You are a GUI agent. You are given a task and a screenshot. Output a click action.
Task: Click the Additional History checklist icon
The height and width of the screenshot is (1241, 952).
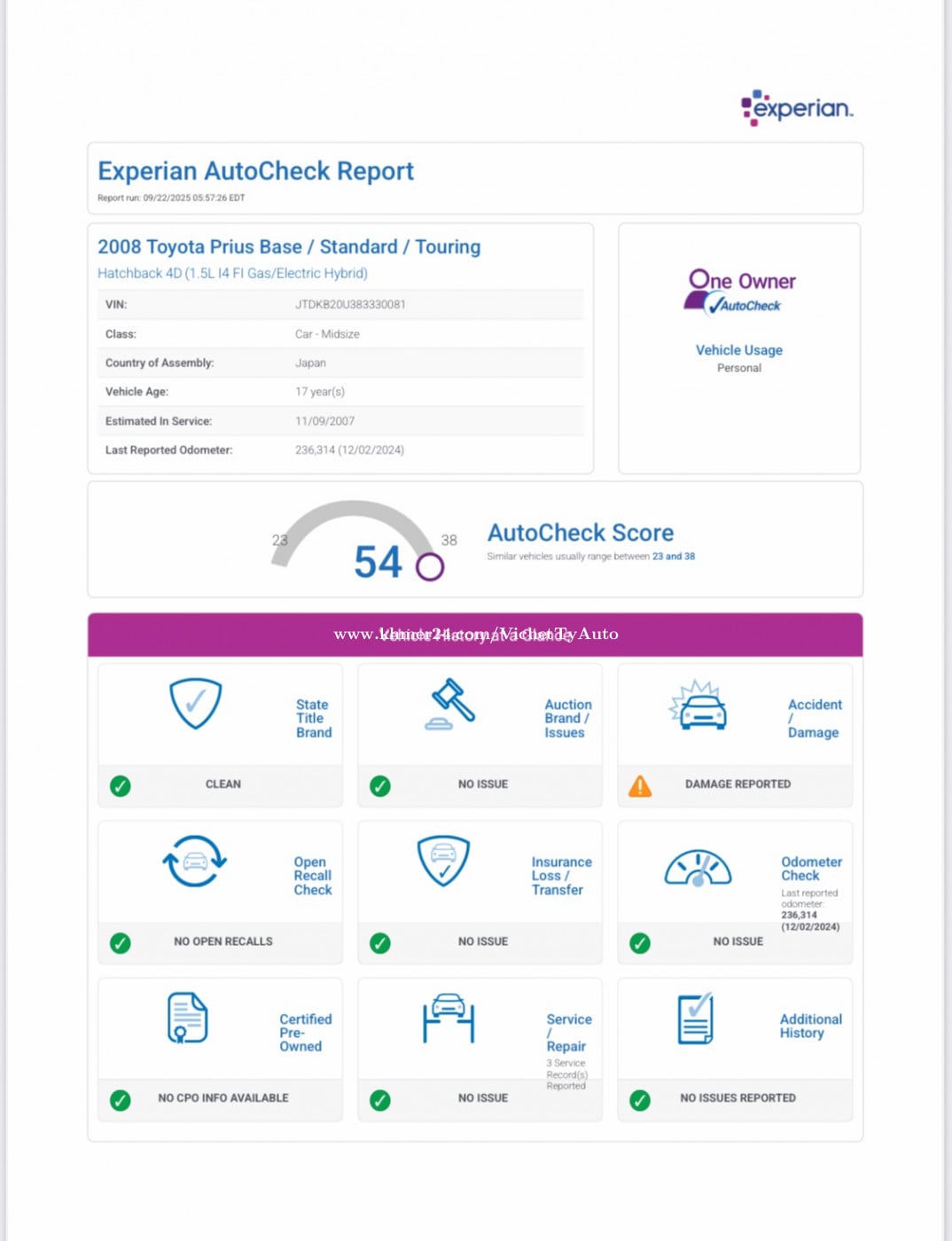coord(696,1019)
